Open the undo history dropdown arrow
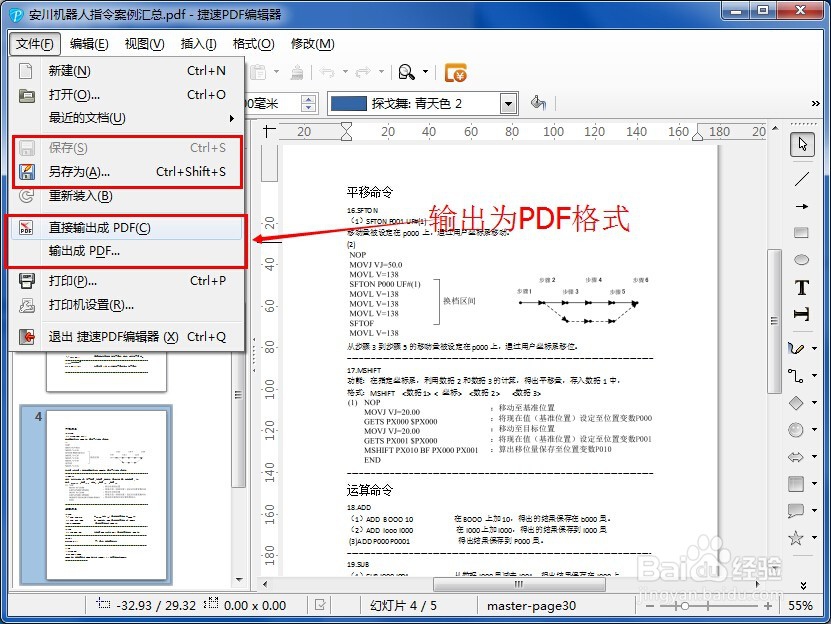 click(345, 72)
